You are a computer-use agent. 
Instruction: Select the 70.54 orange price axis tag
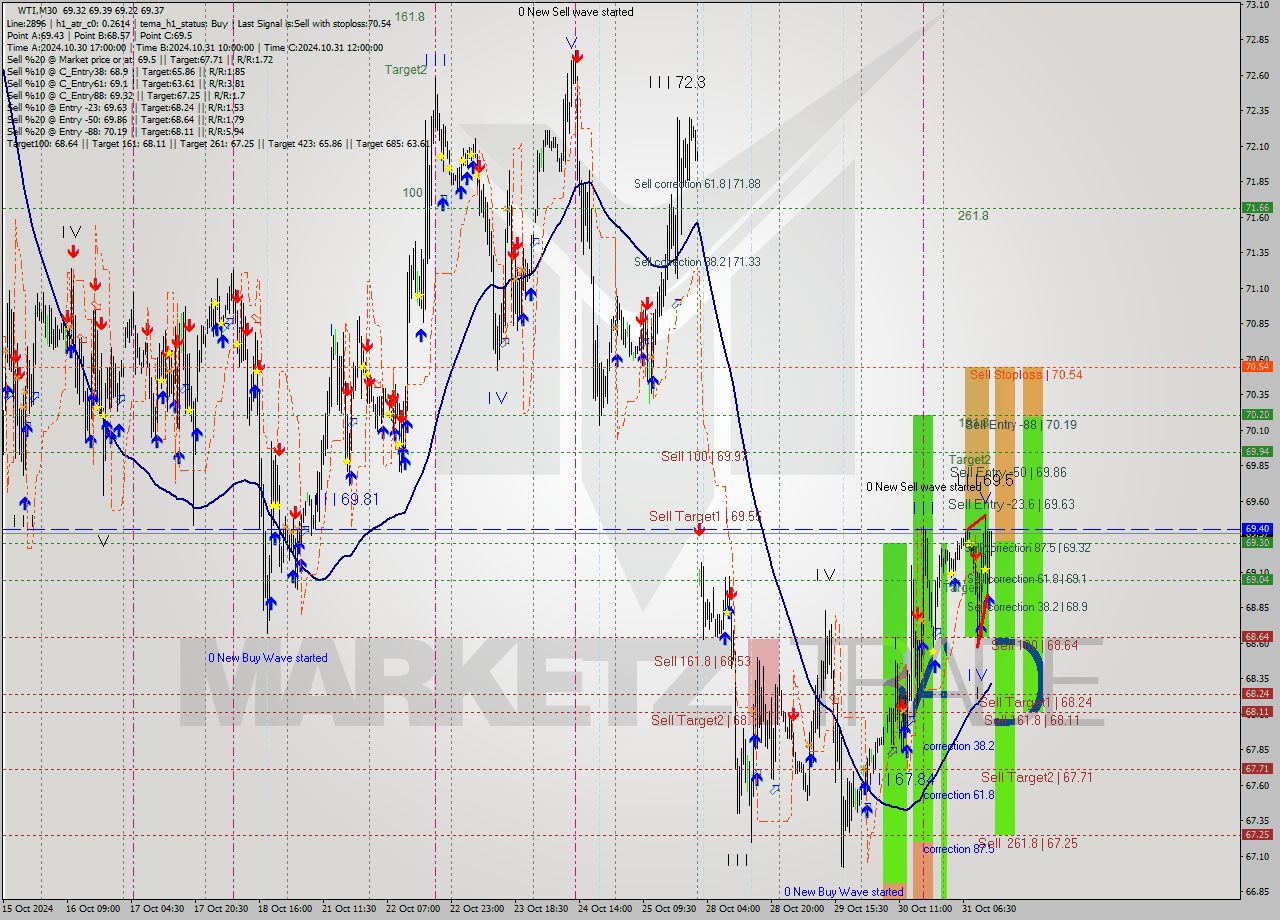(1257, 367)
